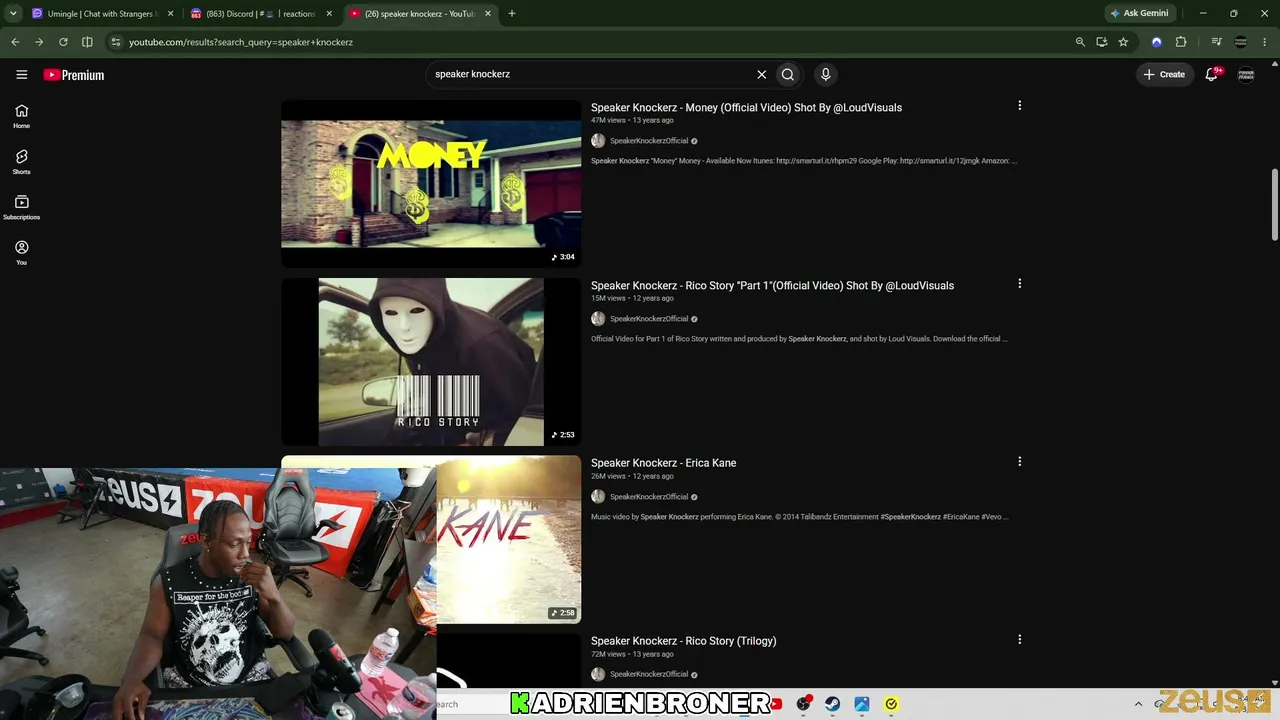Open the Extensions puzzle menu
The height and width of the screenshot is (720, 1280).
1181,42
